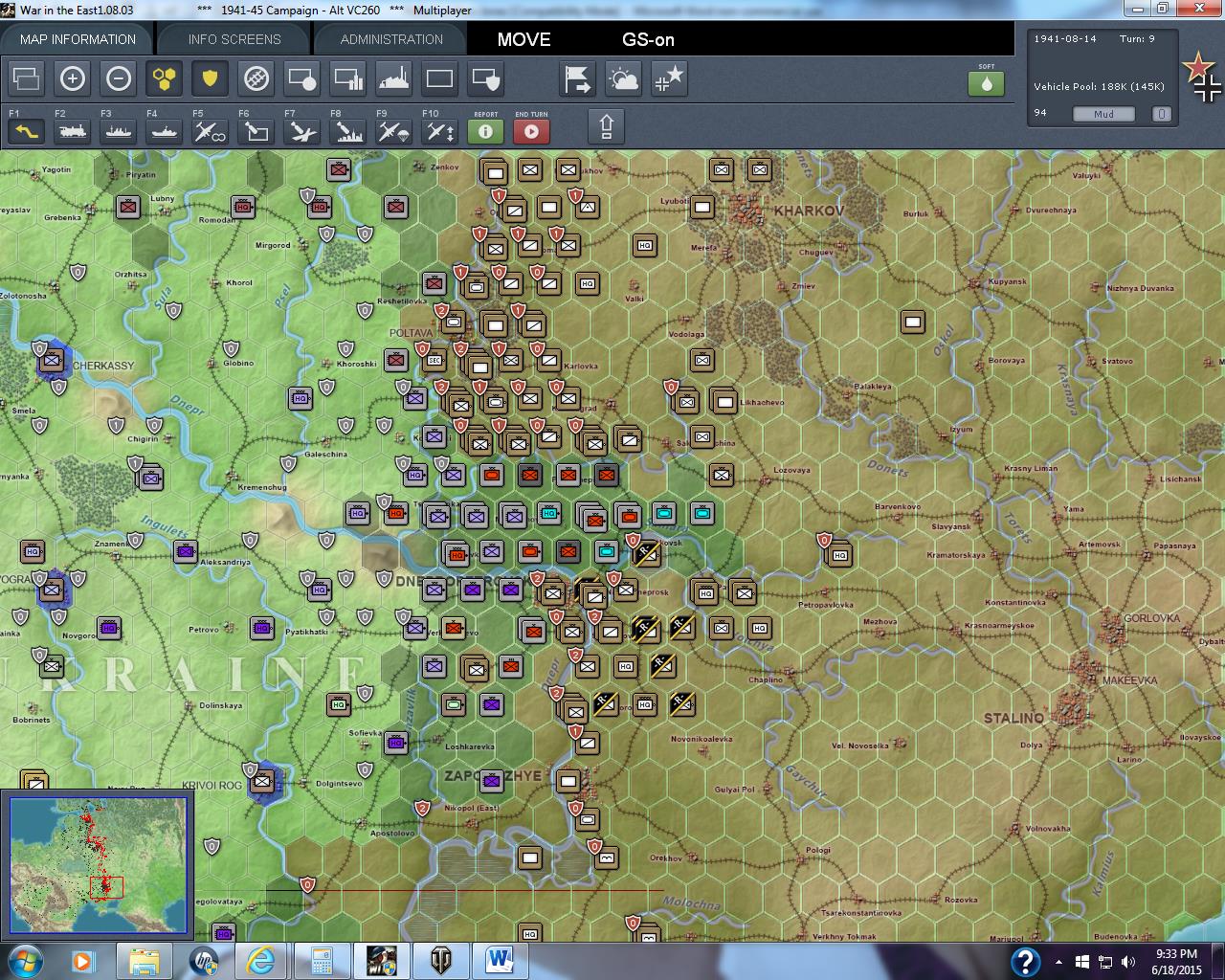Click the MAKEEVKA city label on map

click(x=1129, y=680)
